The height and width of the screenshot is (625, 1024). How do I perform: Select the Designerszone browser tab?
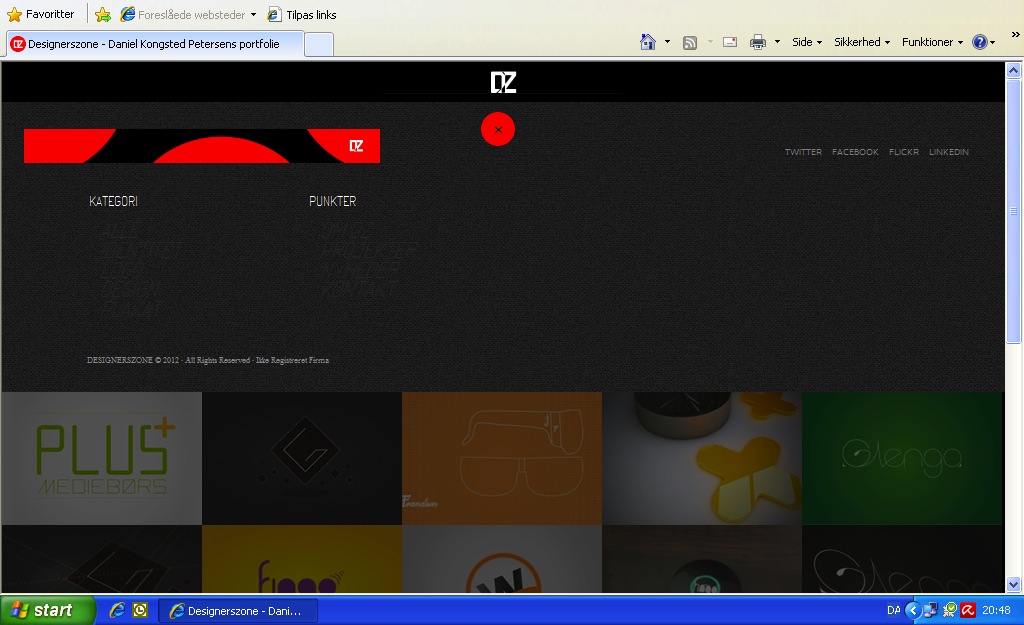(153, 44)
